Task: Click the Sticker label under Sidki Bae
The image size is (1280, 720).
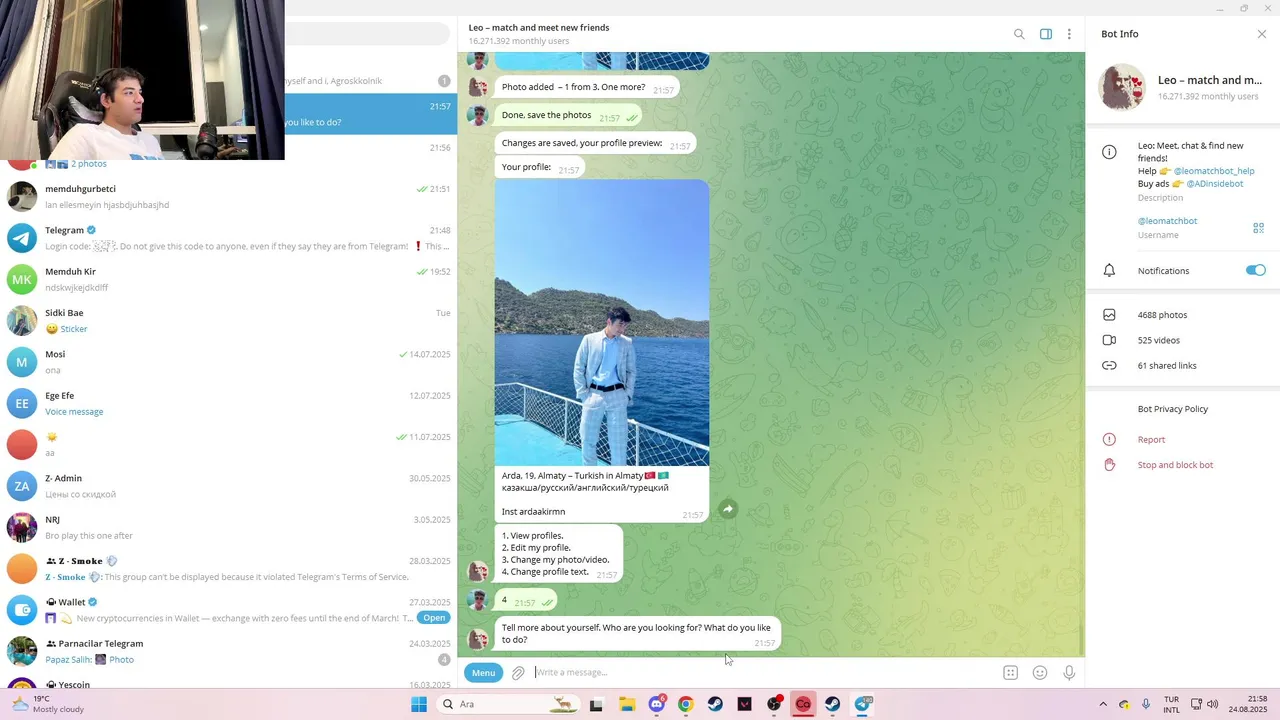Action: click(74, 329)
